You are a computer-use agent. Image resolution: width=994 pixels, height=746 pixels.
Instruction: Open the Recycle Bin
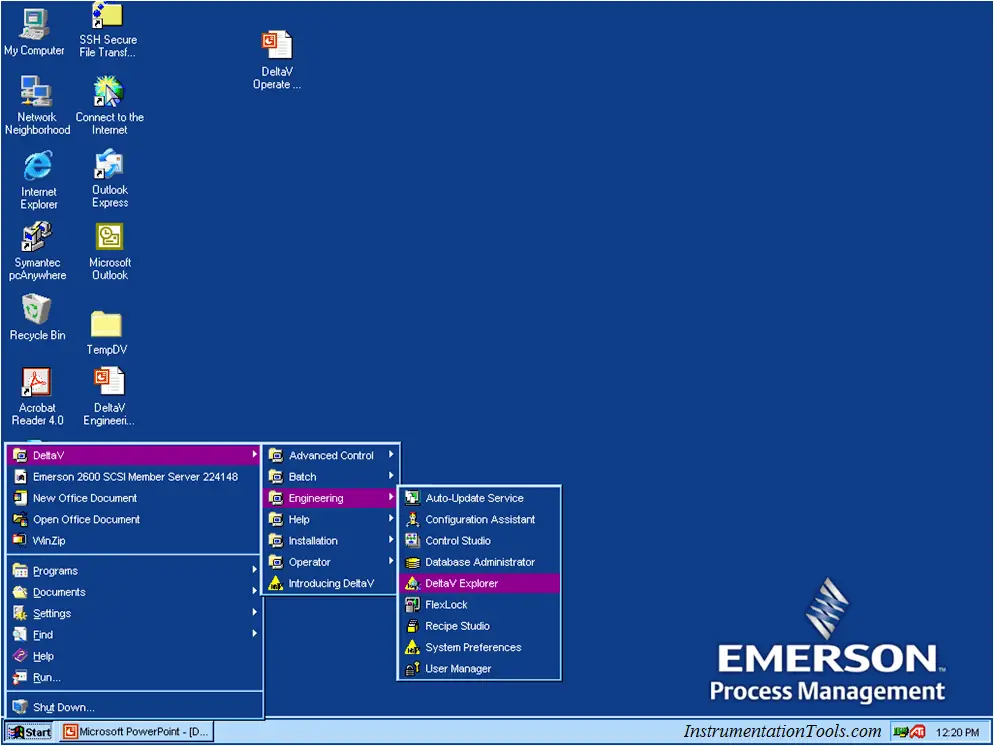click(37, 318)
